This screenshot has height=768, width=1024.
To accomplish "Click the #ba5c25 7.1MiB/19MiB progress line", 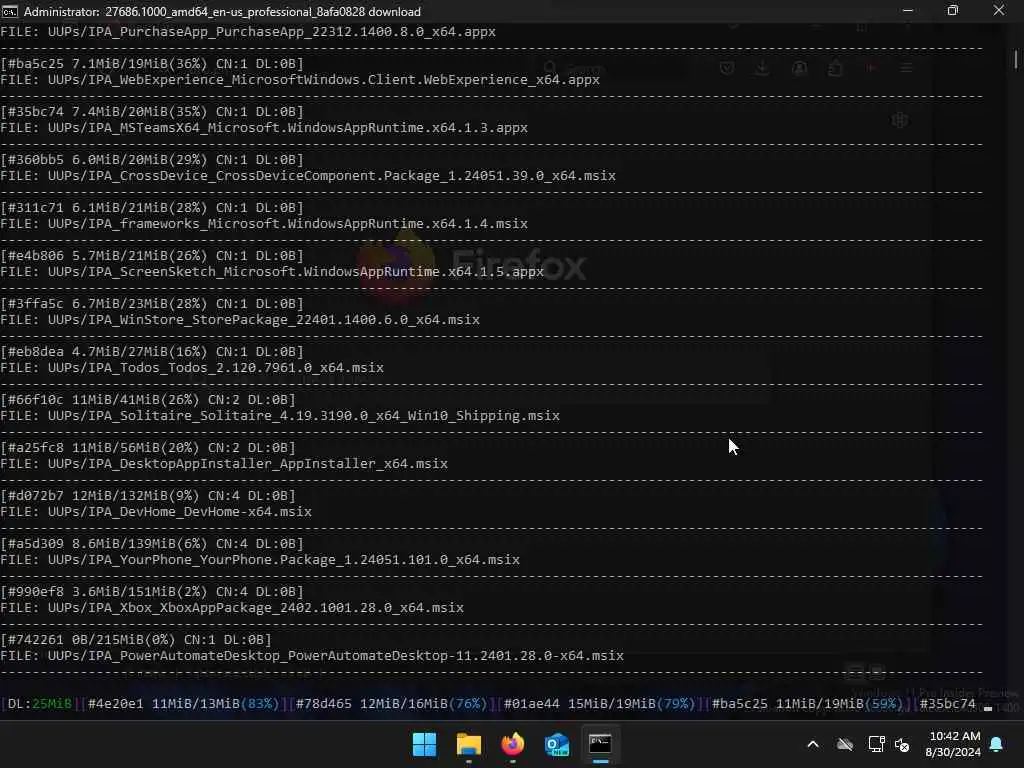I will pyautogui.click(x=152, y=63).
